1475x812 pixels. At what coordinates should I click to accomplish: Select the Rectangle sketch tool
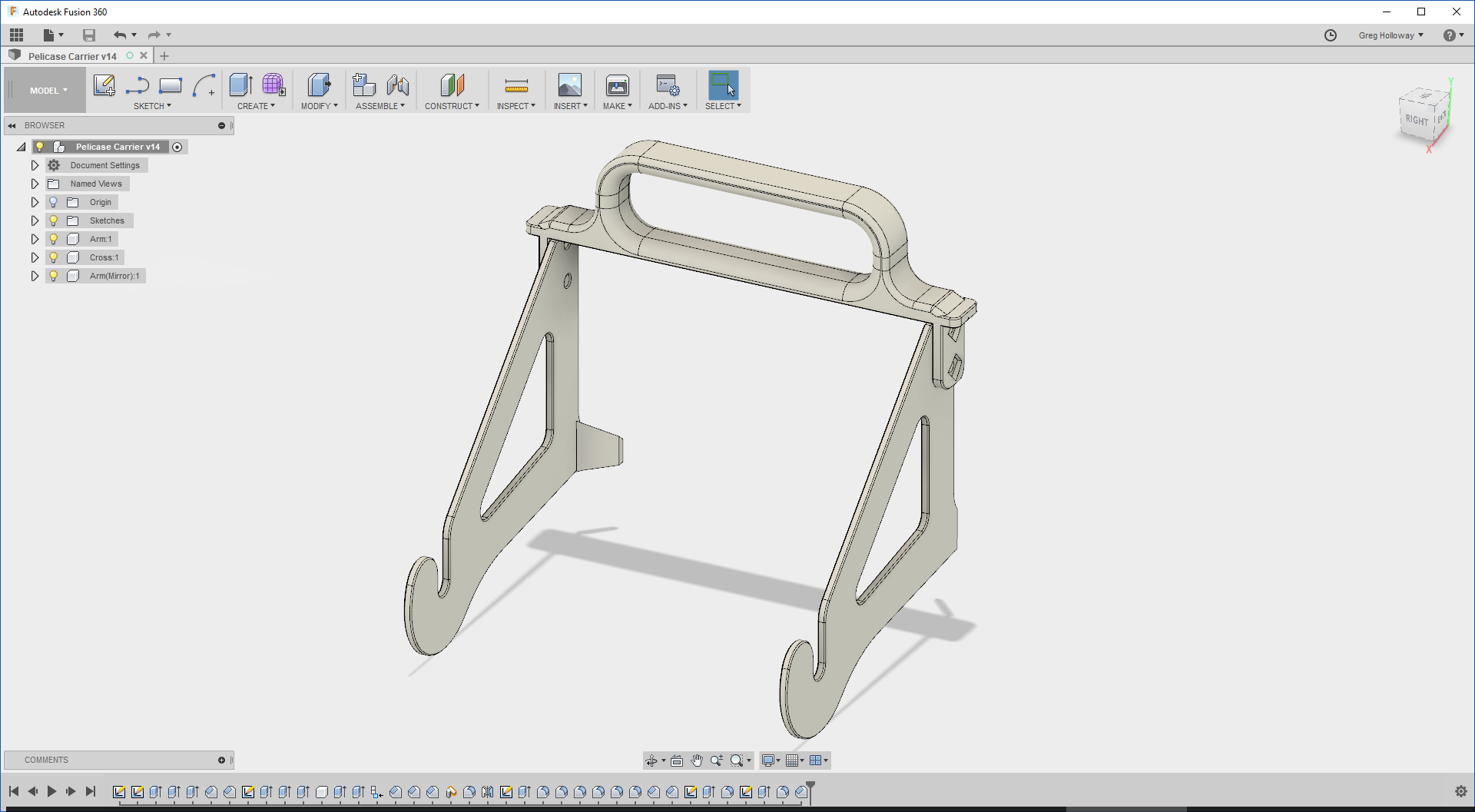coord(171,85)
